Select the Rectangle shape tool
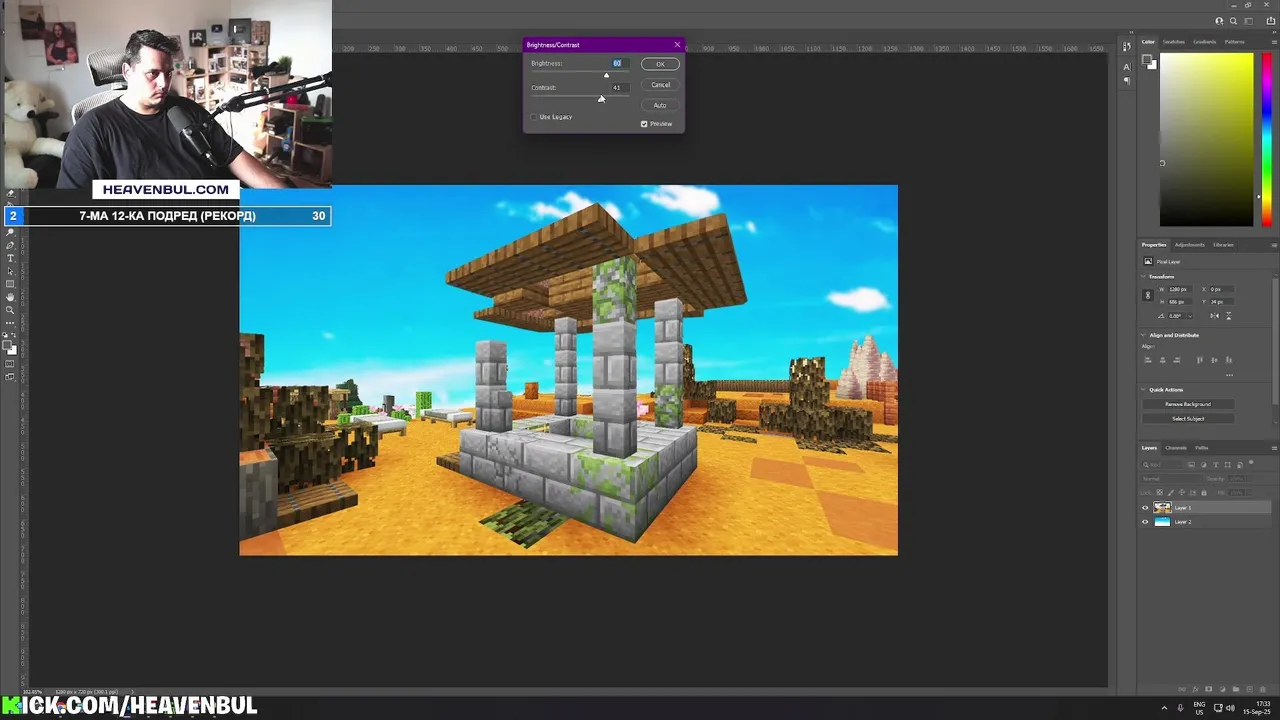This screenshot has width=1280, height=720. (x=10, y=284)
